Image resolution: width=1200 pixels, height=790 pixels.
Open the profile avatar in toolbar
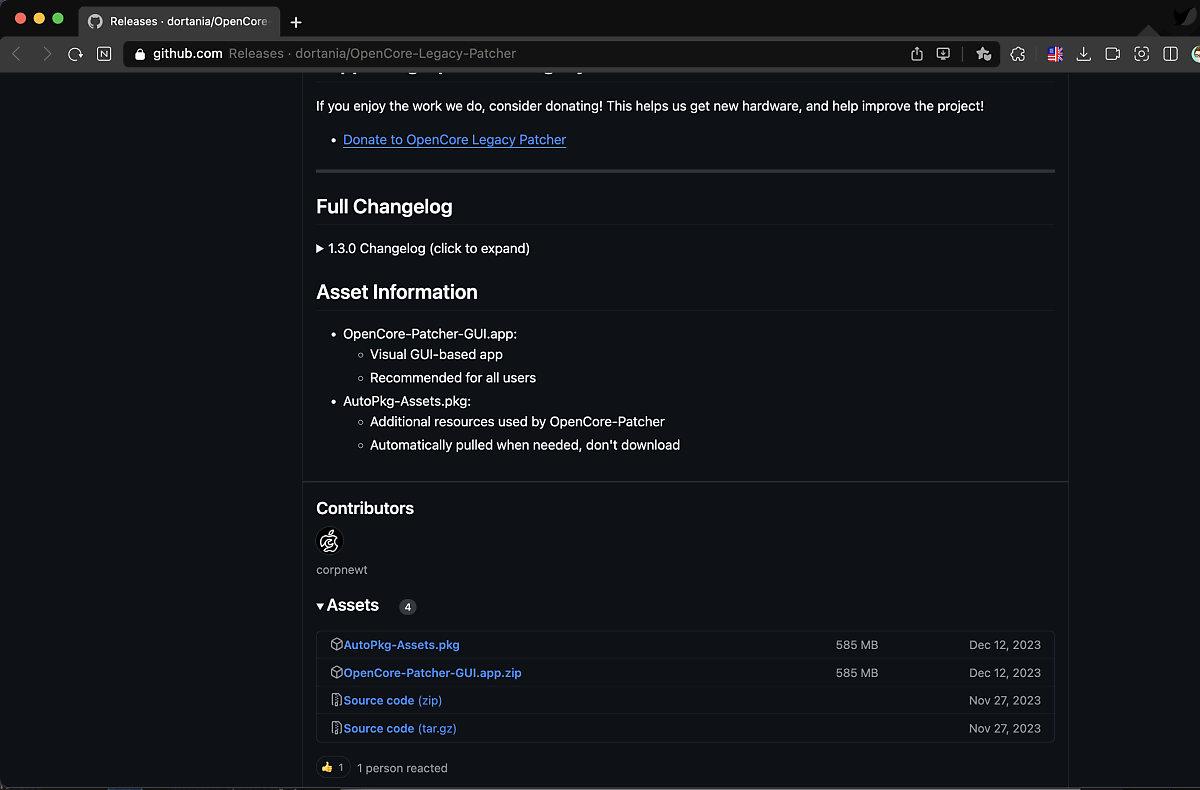pyautogui.click(x=1196, y=54)
